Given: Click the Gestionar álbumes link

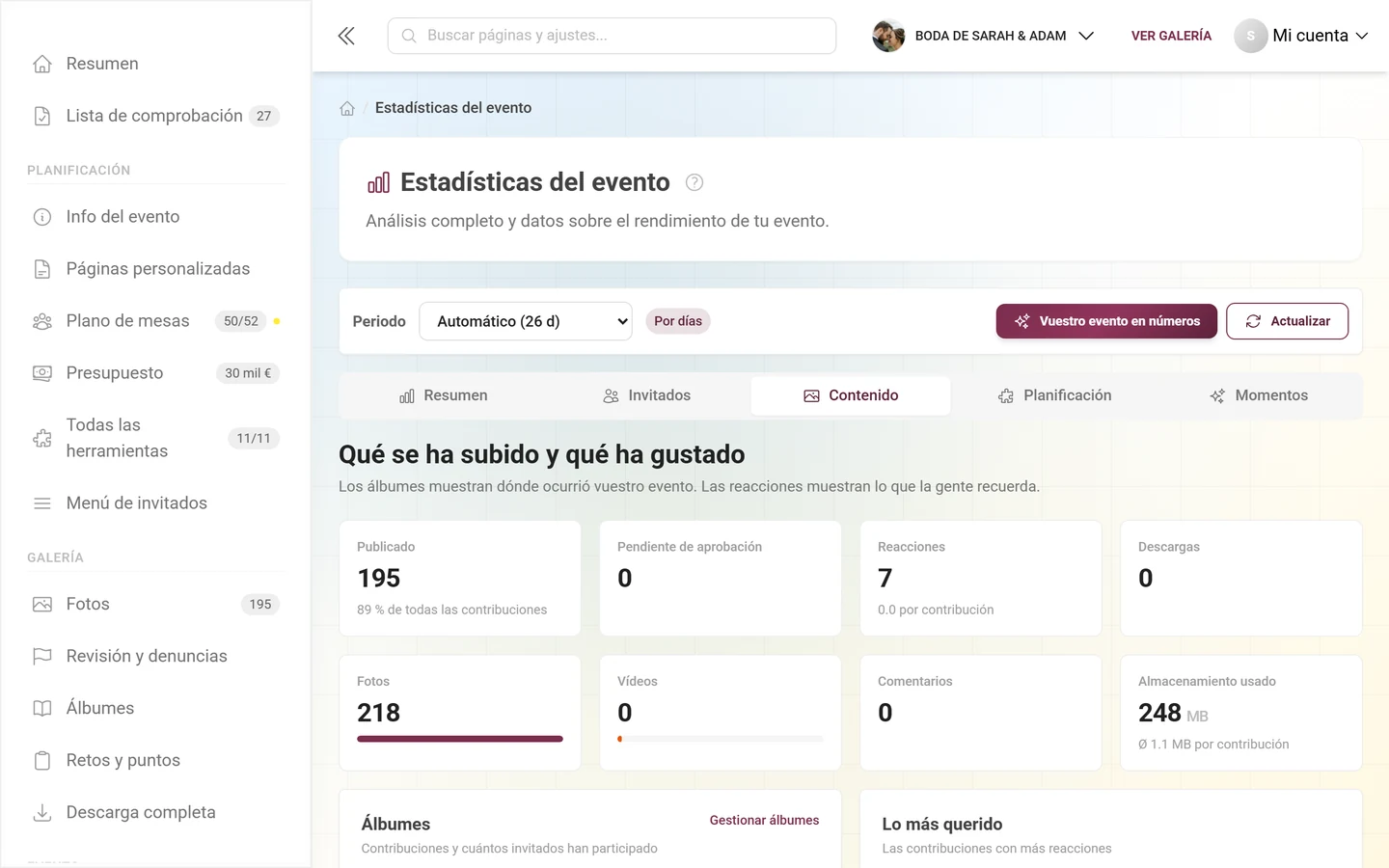Looking at the screenshot, I should coord(764,820).
